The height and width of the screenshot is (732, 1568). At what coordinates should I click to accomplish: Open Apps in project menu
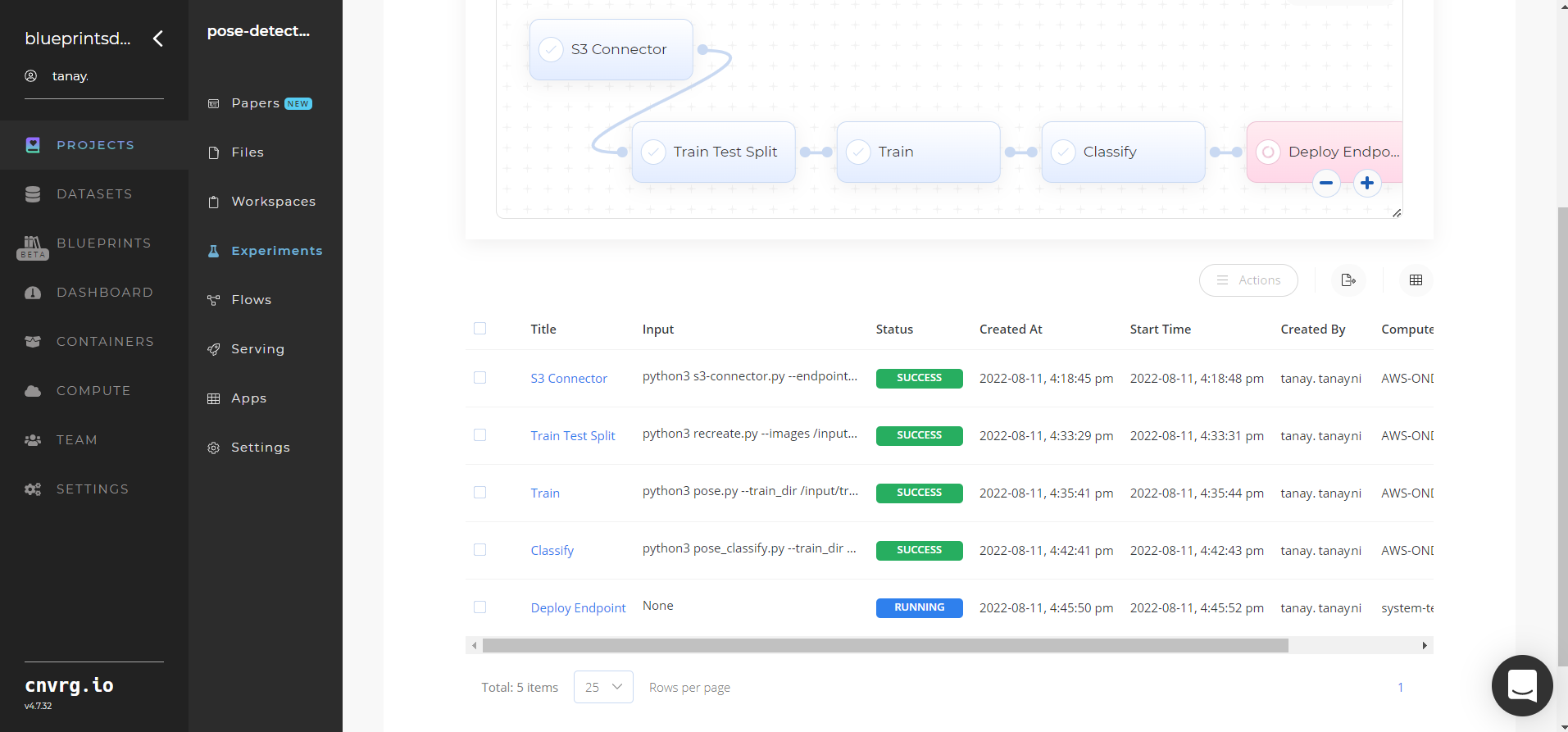[248, 398]
